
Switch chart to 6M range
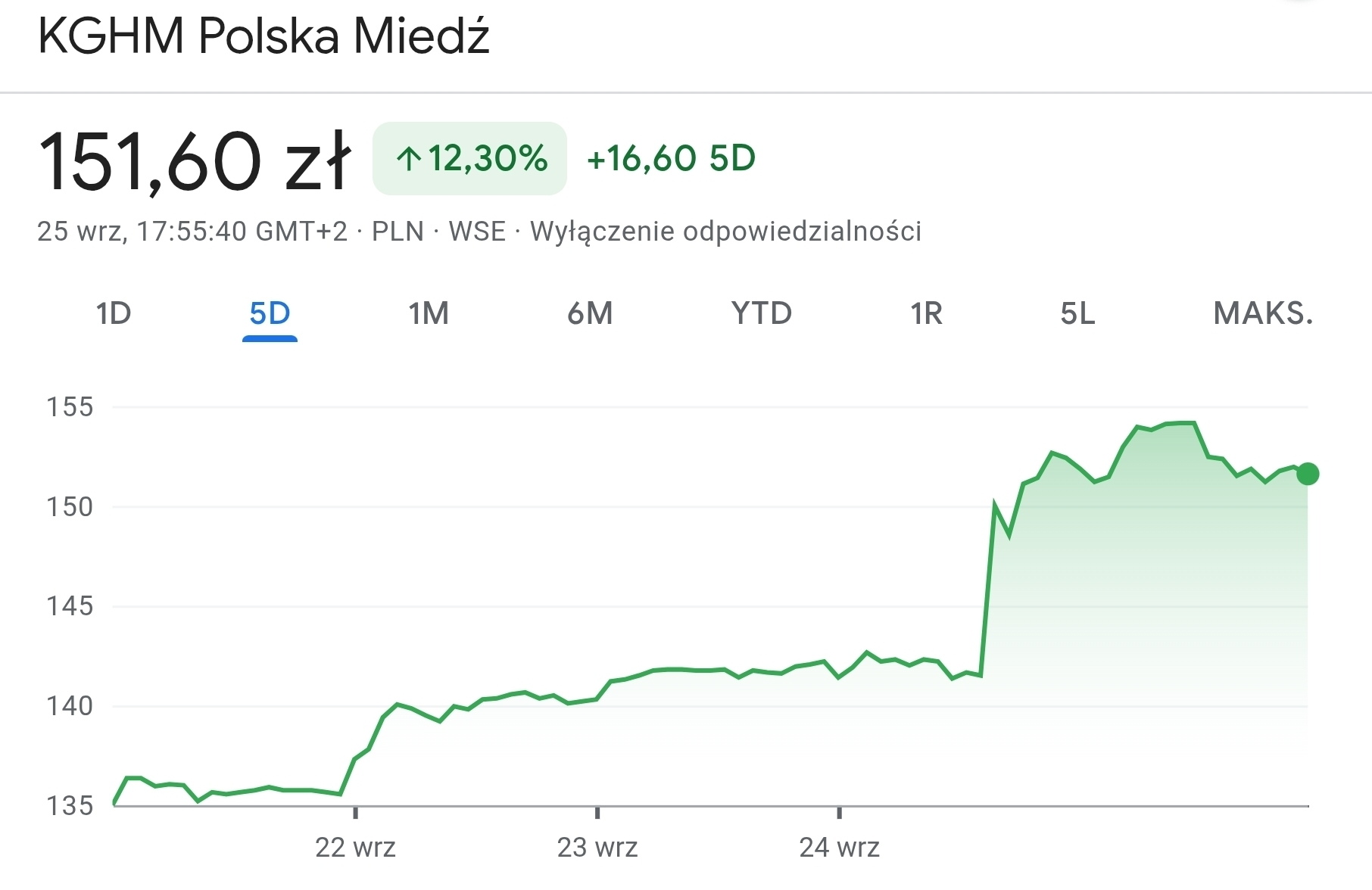tap(590, 313)
